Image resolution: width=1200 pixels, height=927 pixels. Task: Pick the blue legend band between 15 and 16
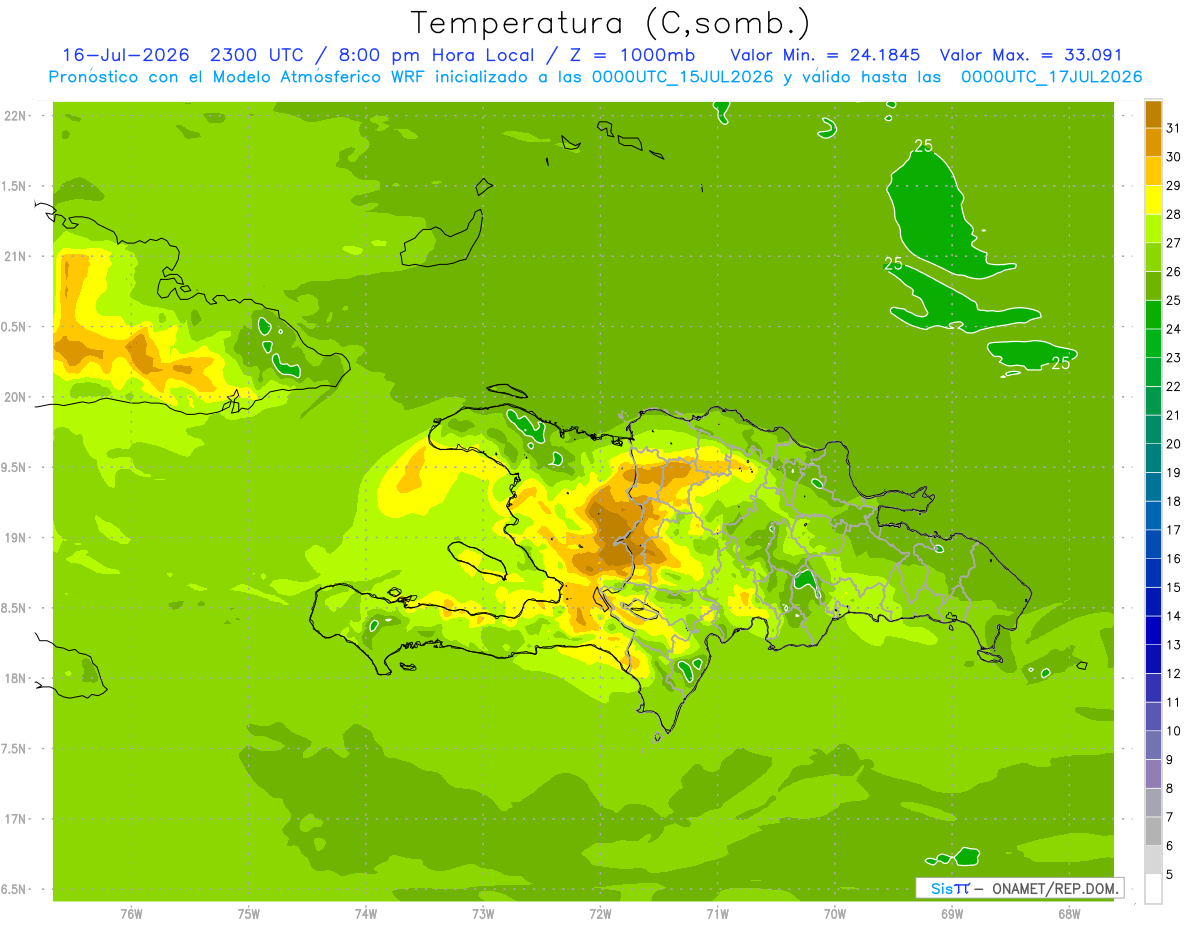[1153, 573]
